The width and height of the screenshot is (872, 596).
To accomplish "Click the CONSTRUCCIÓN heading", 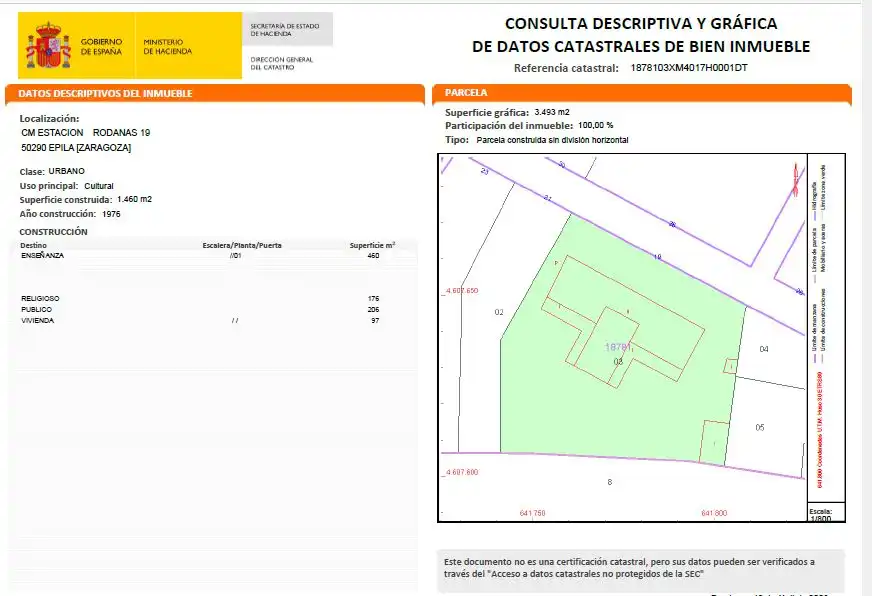I will click(53, 232).
